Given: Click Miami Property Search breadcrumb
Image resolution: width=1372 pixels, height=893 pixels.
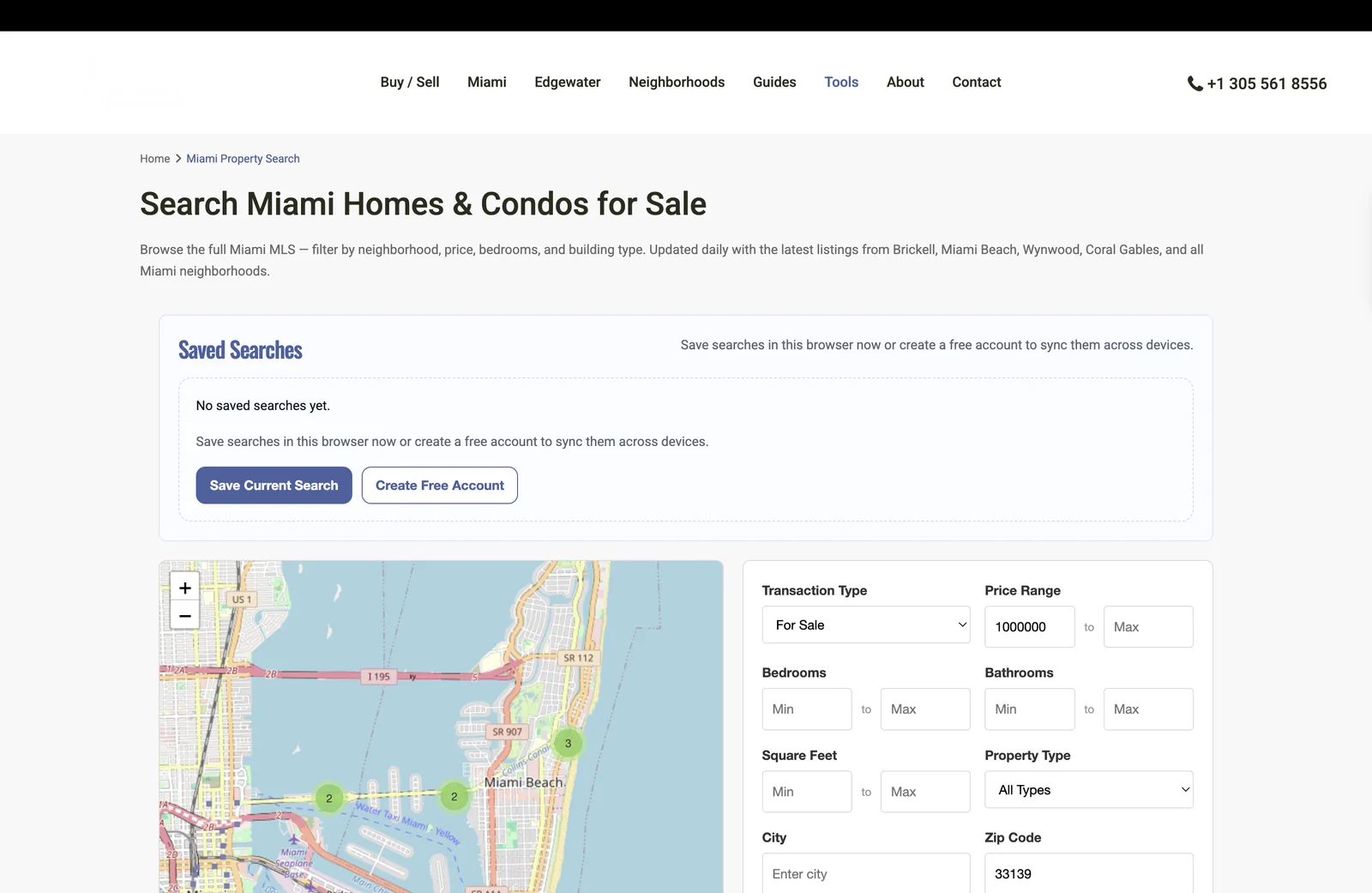Looking at the screenshot, I should (243, 159).
